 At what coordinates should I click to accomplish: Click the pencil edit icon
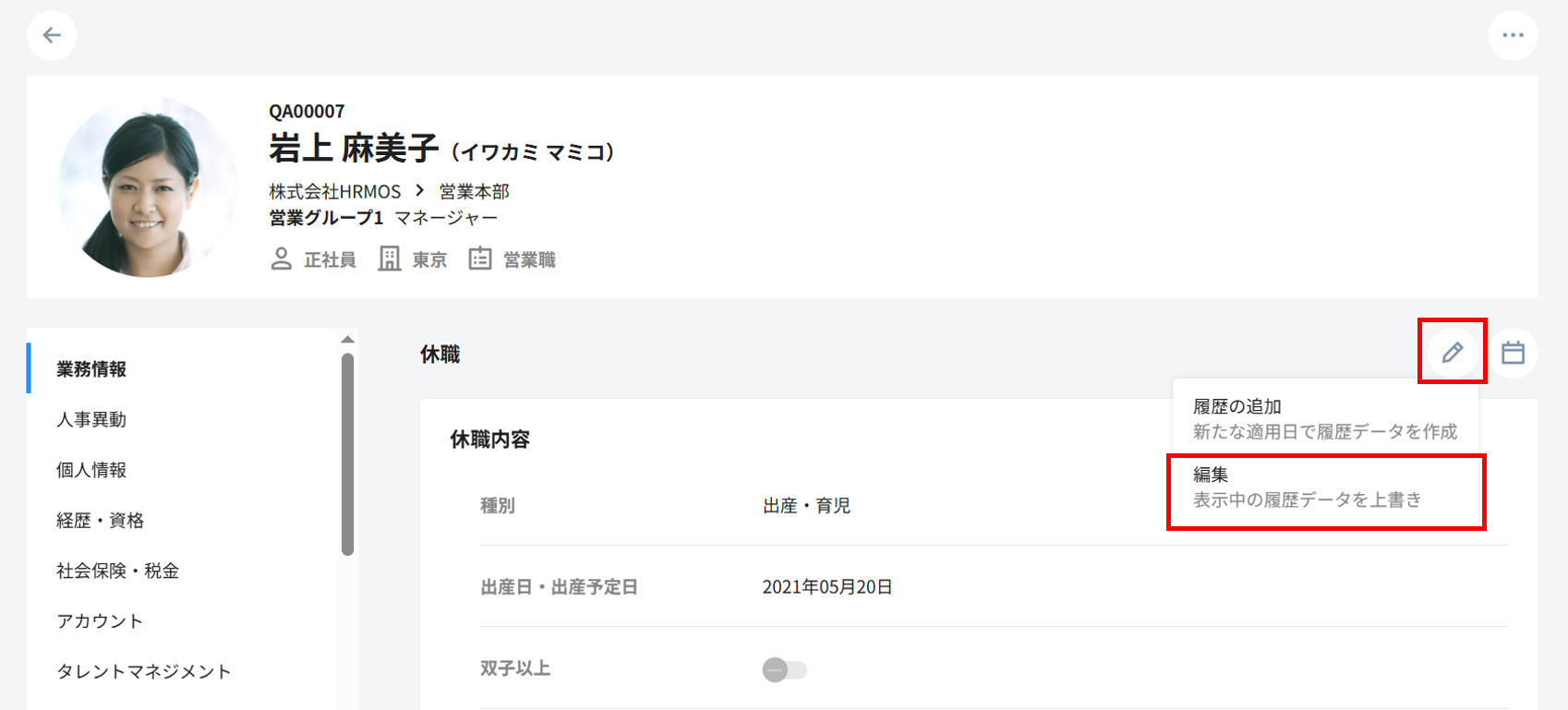pos(1452,352)
